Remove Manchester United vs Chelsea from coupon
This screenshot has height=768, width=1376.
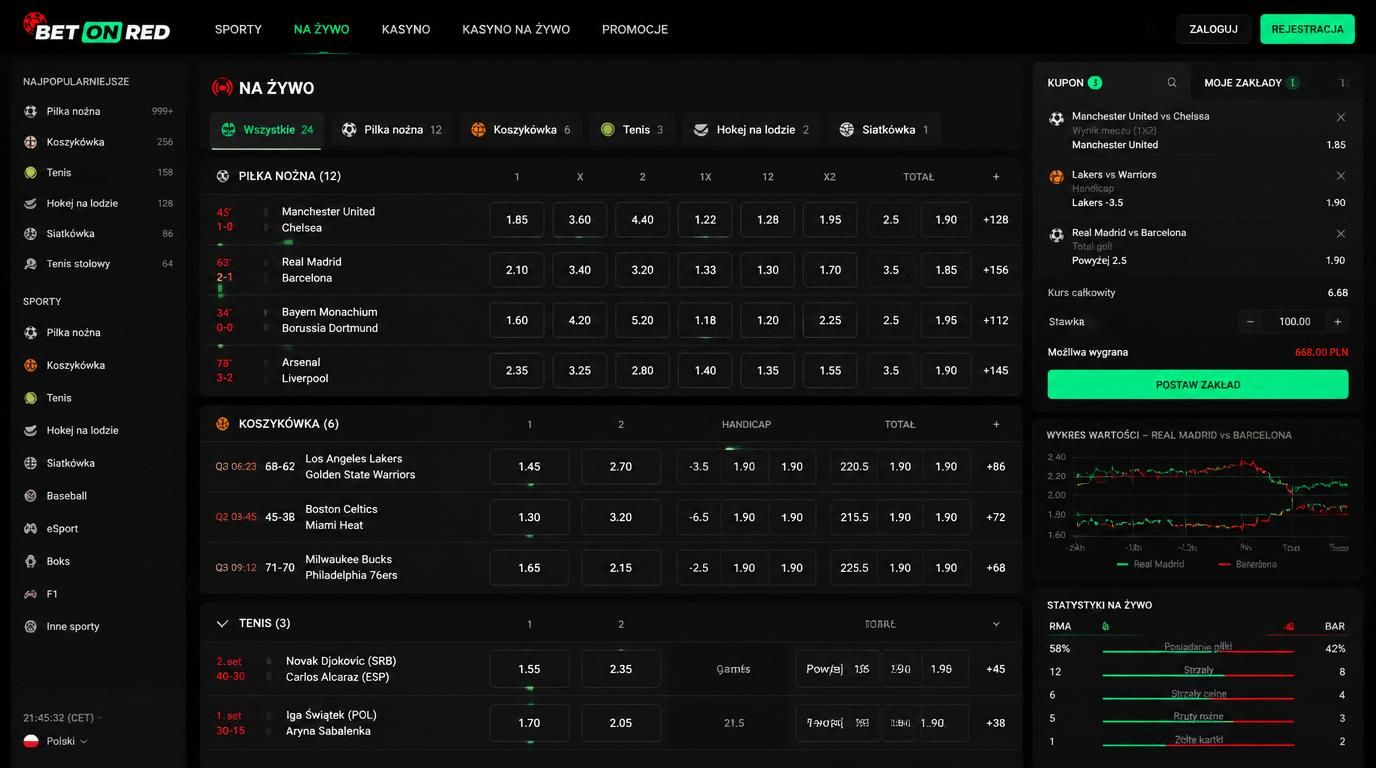pos(1341,117)
